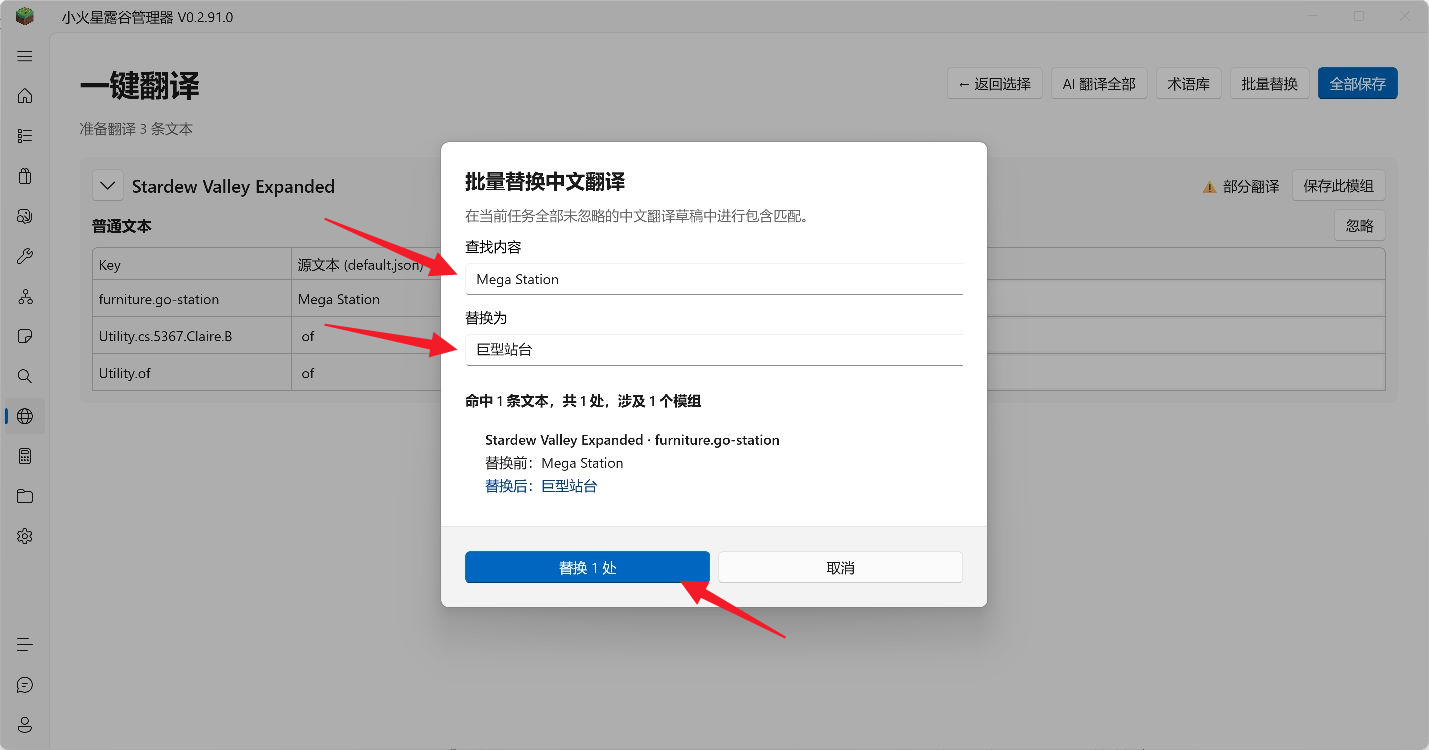
Task: Click 全部保存 to save all
Action: click(1357, 84)
